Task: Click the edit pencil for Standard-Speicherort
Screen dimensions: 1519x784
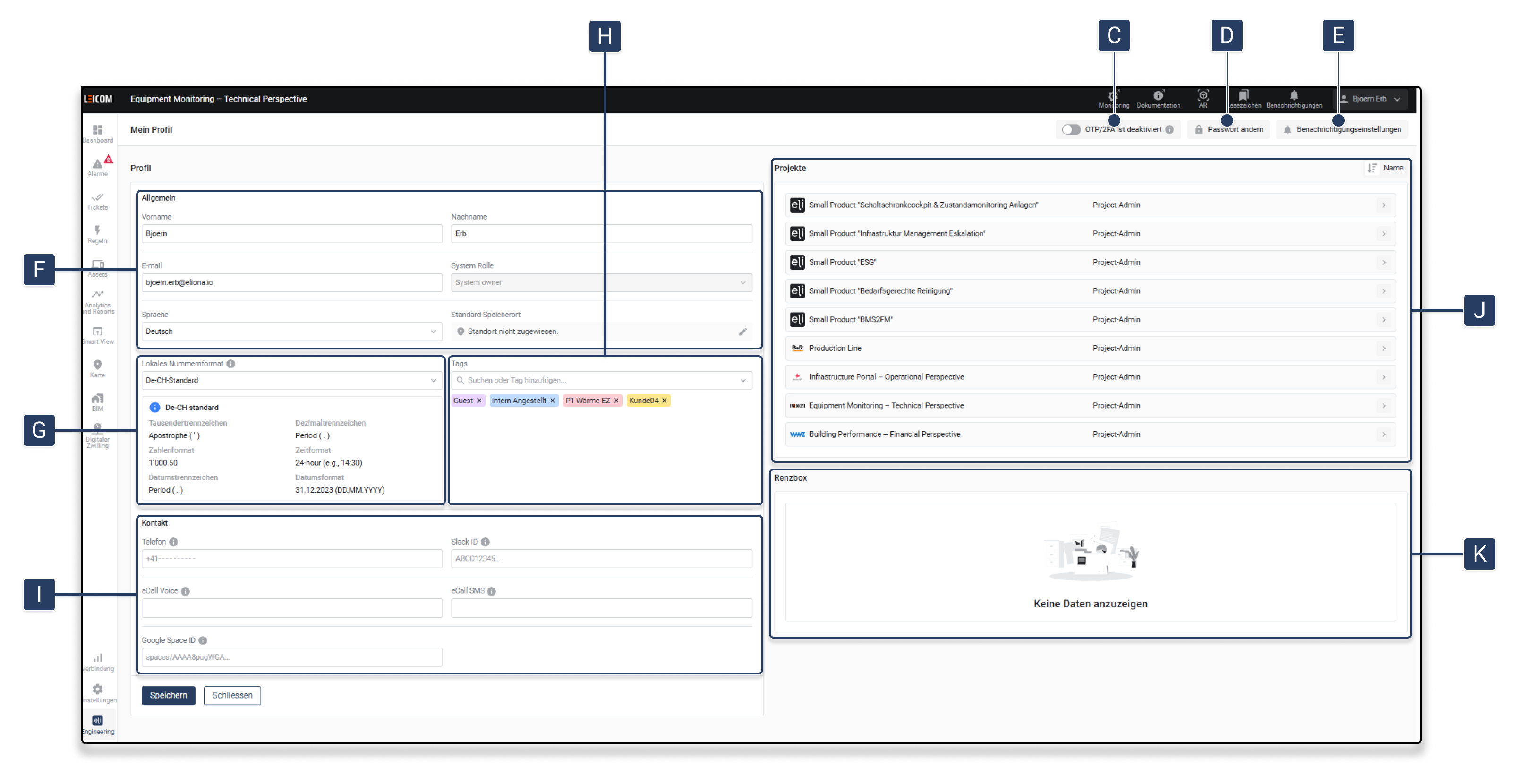Action: click(743, 332)
